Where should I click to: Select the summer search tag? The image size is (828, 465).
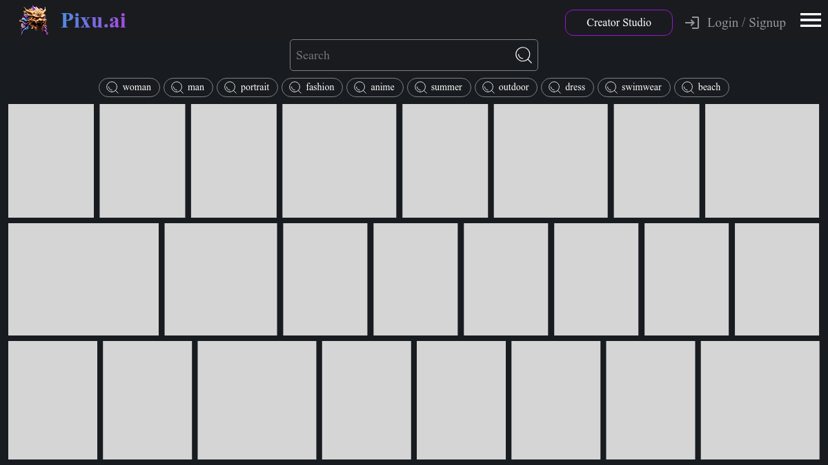[439, 87]
